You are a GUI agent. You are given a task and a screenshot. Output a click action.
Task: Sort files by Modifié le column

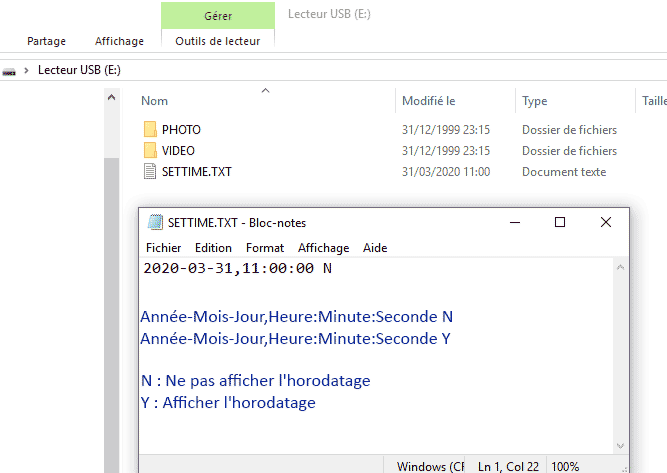click(x=428, y=101)
